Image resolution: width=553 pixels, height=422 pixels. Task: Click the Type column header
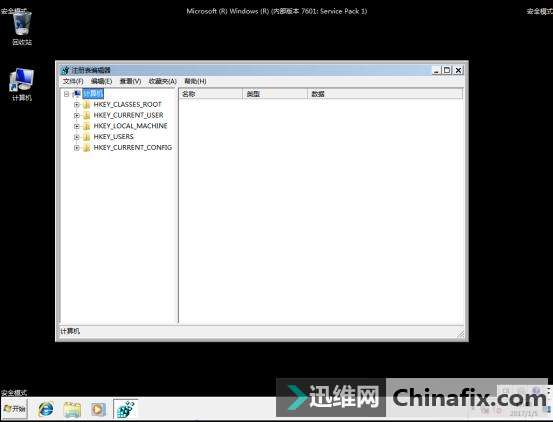[x=275, y=94]
